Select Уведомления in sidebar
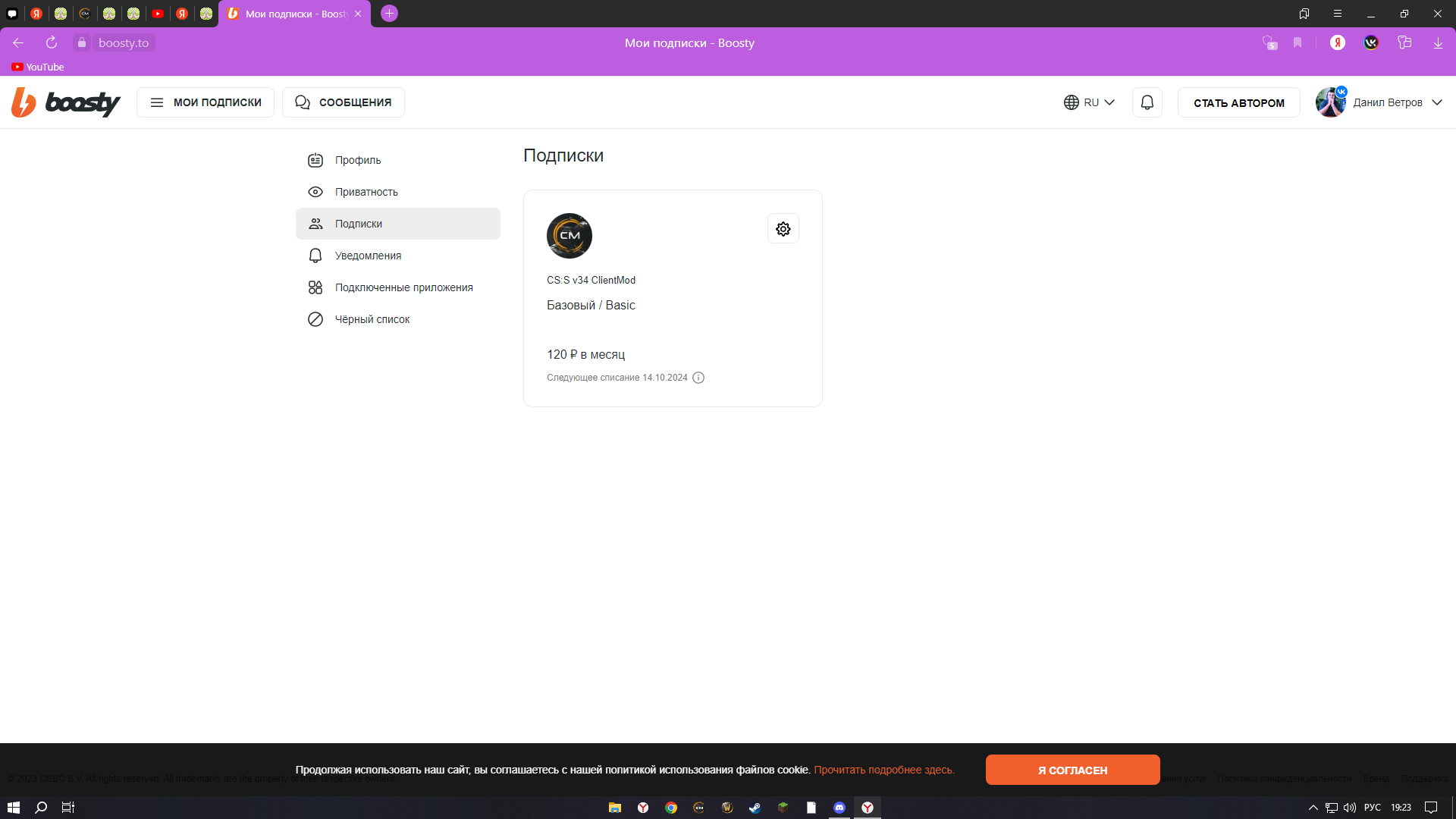This screenshot has height=819, width=1456. point(368,256)
